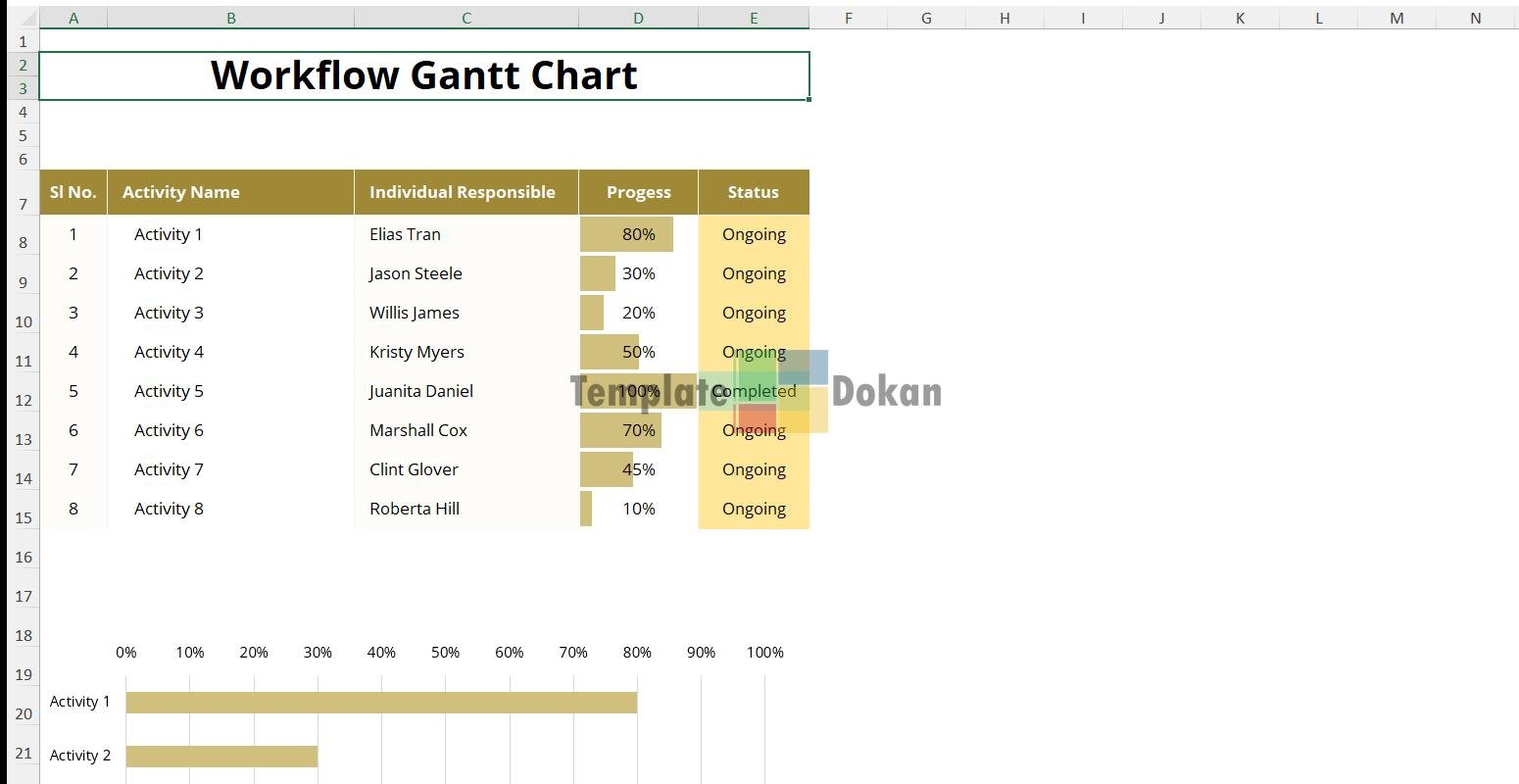The height and width of the screenshot is (784, 1519).
Task: Click the Completed status cell
Action: click(754, 391)
